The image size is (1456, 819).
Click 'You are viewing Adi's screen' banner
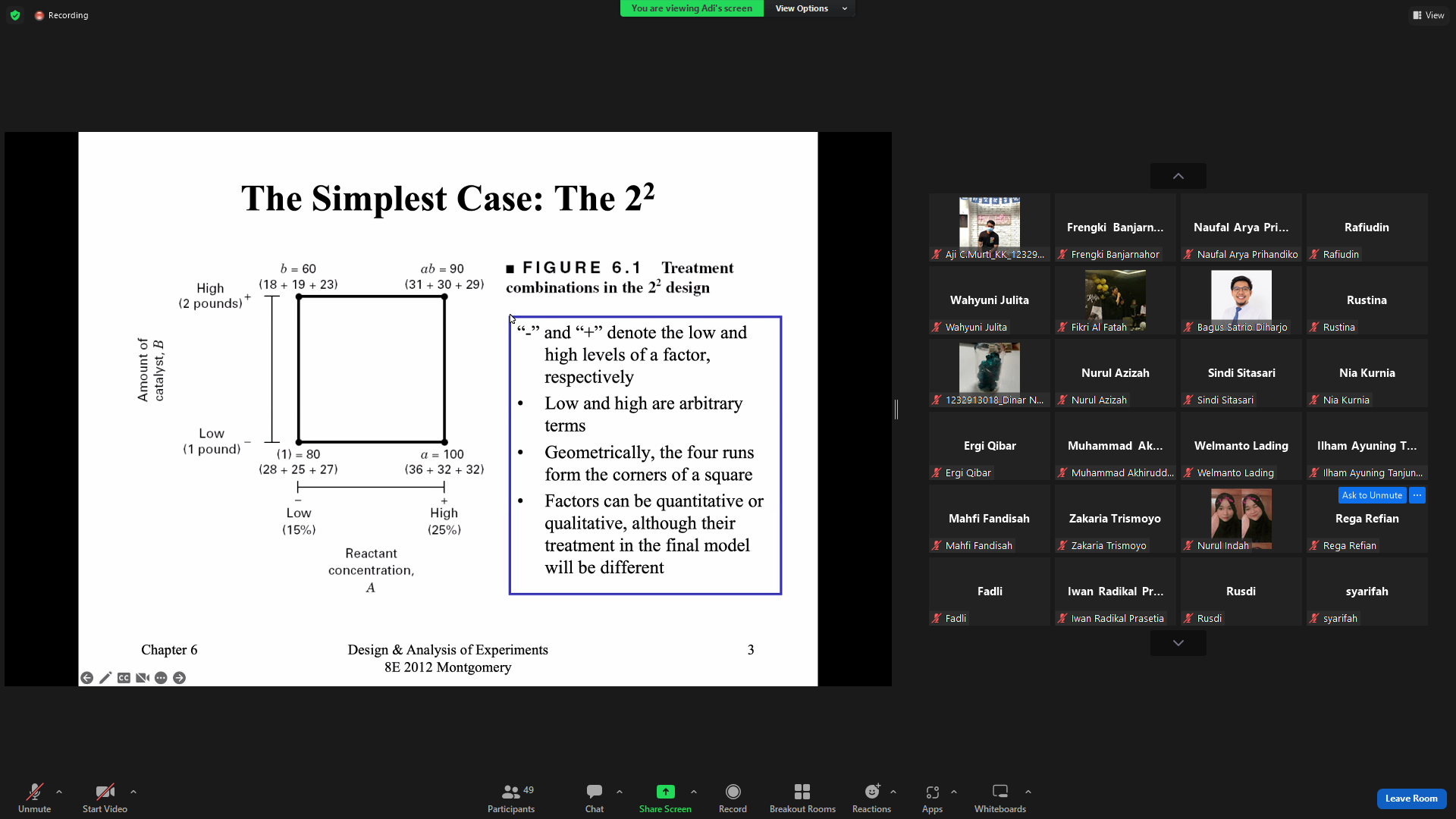click(x=692, y=8)
